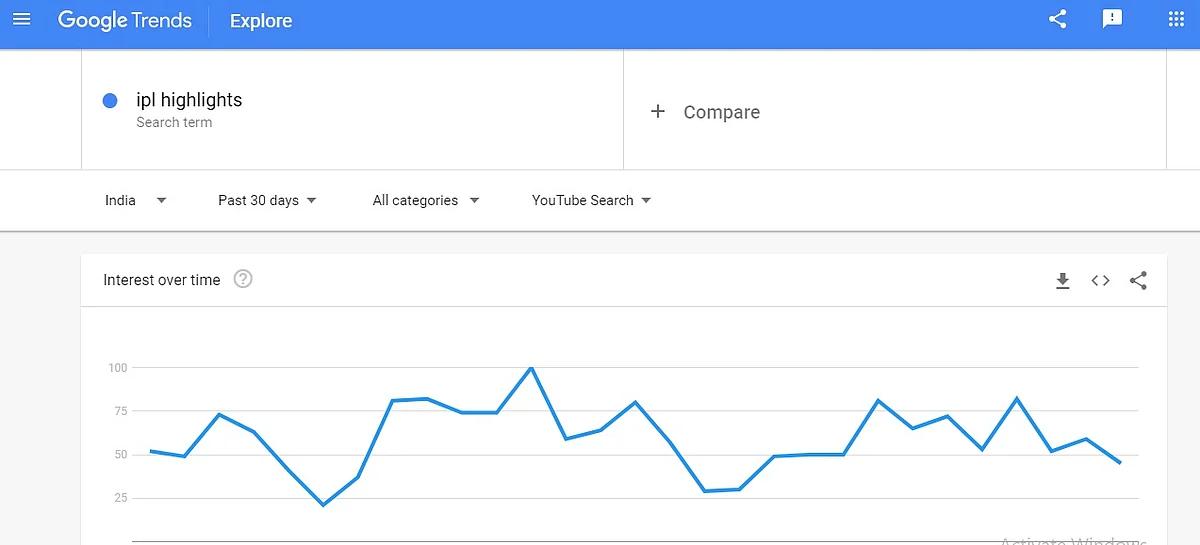This screenshot has width=1200, height=545.
Task: Select the Explore header item
Action: point(261,21)
